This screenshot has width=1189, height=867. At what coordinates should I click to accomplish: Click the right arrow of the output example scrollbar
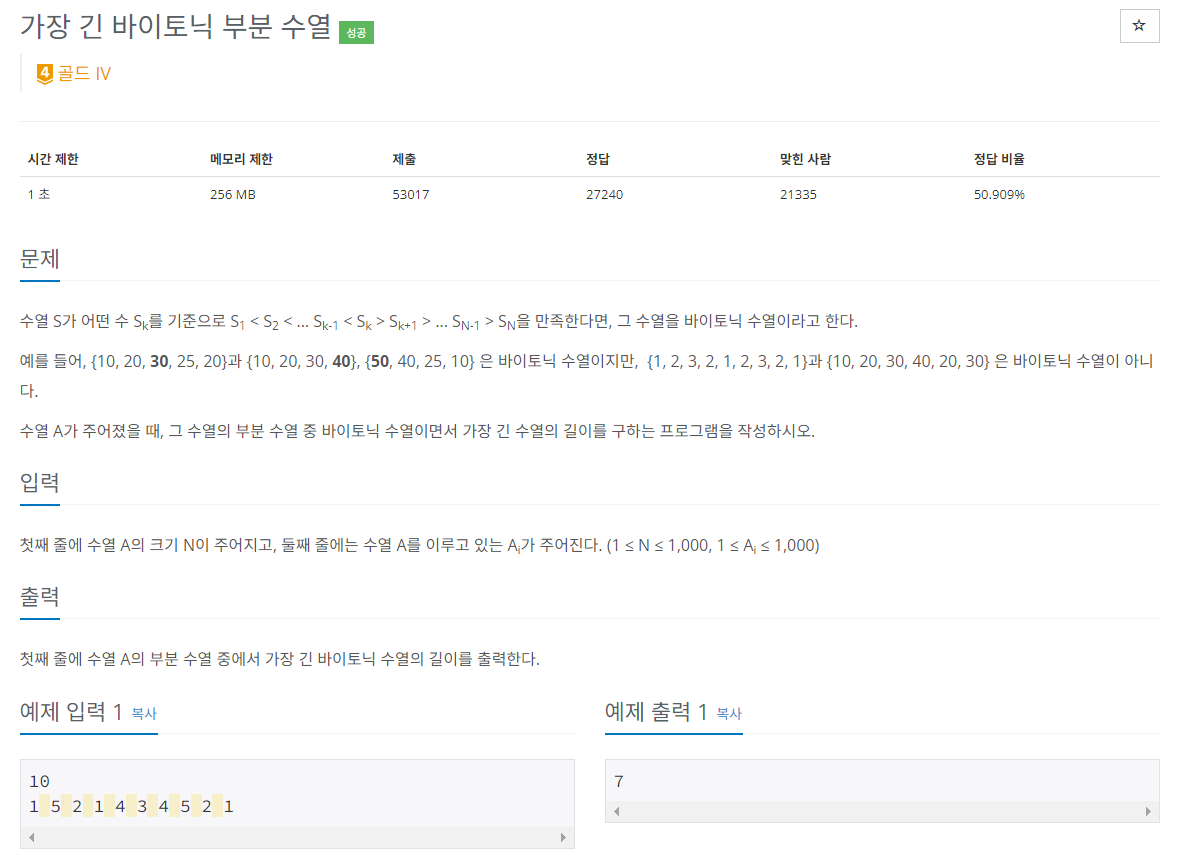(1151, 812)
